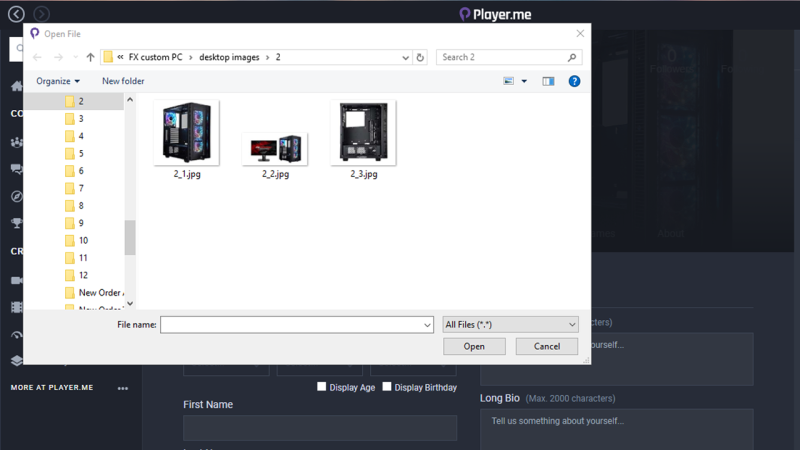Image resolution: width=800 pixels, height=450 pixels.
Task: Click the Open button
Action: [474, 346]
